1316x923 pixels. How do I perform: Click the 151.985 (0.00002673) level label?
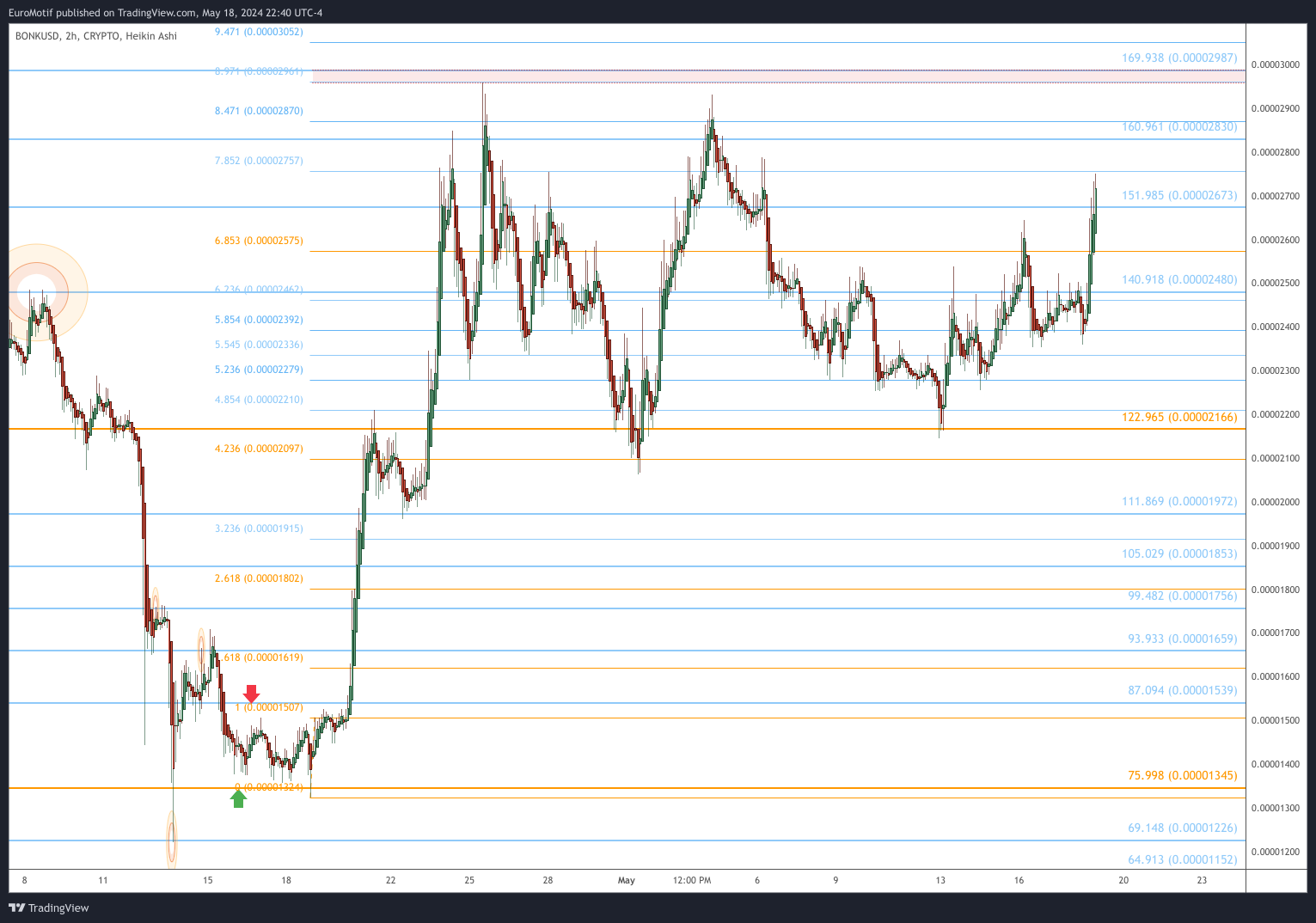(1179, 195)
